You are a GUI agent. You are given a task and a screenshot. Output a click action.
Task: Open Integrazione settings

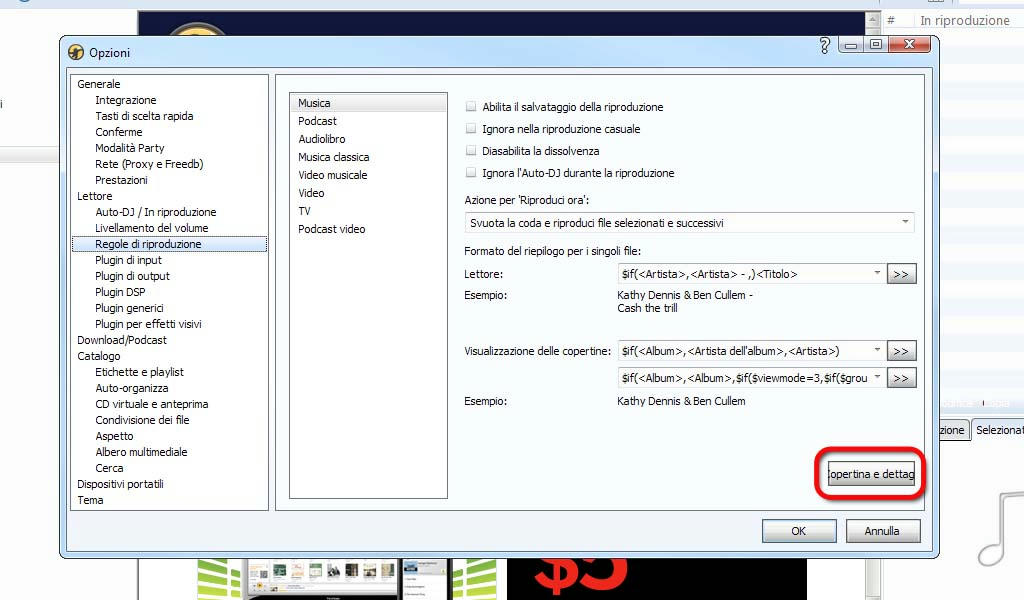[125, 100]
